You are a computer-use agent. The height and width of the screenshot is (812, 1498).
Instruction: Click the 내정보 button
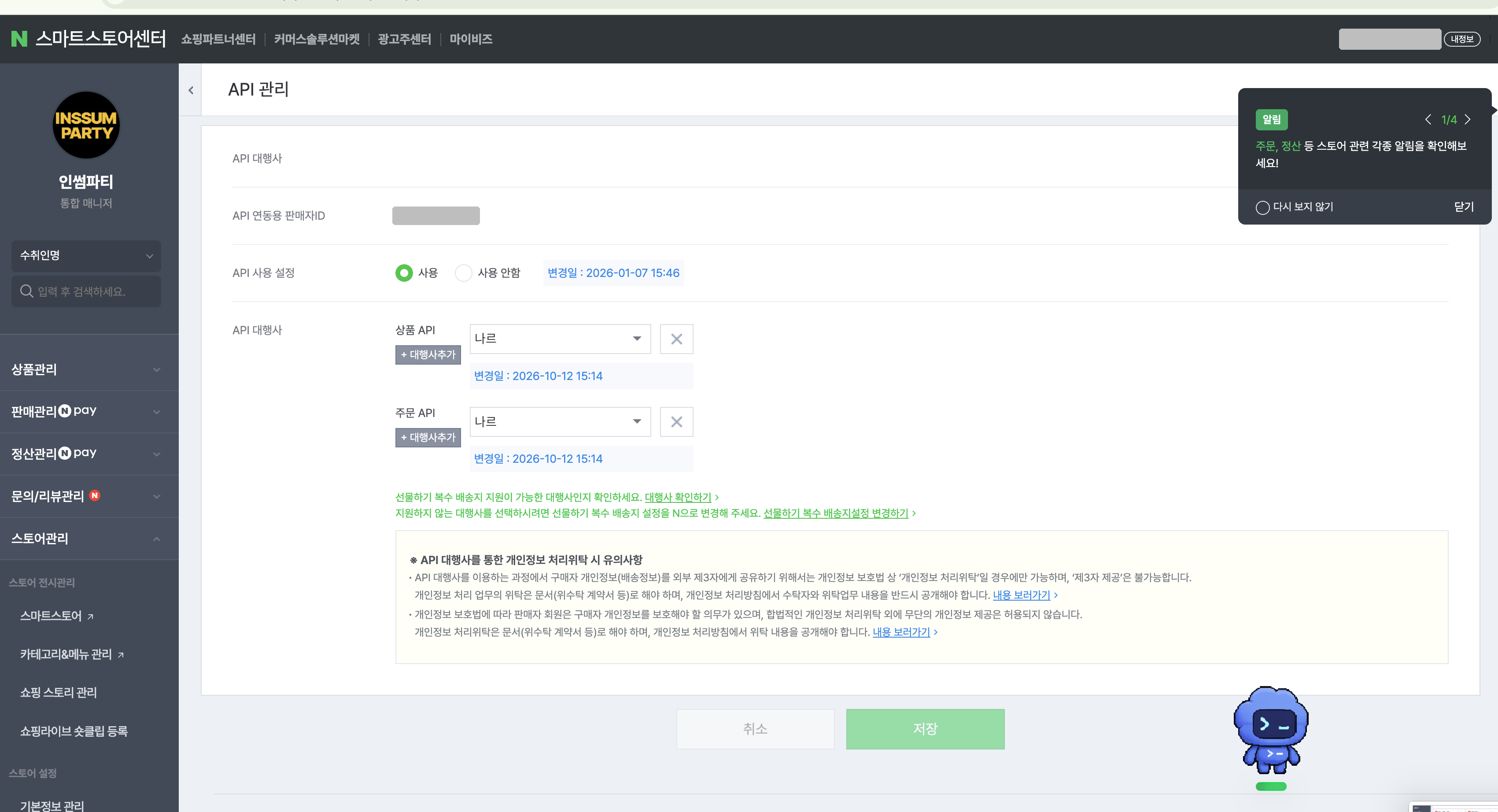[x=1462, y=39]
